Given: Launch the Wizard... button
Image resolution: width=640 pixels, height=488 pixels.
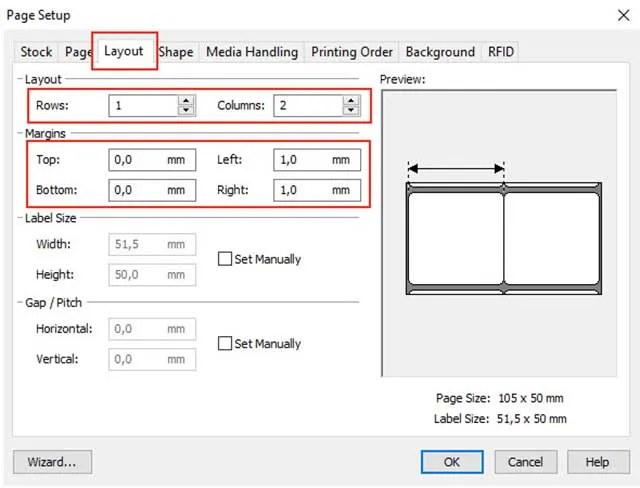Looking at the screenshot, I should click(x=52, y=462).
